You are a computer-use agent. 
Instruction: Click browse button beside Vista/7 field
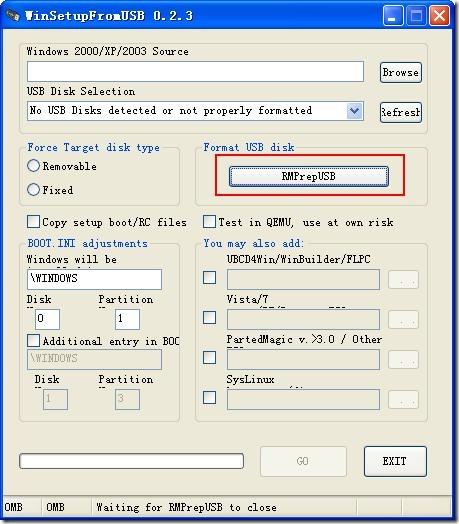point(404,320)
